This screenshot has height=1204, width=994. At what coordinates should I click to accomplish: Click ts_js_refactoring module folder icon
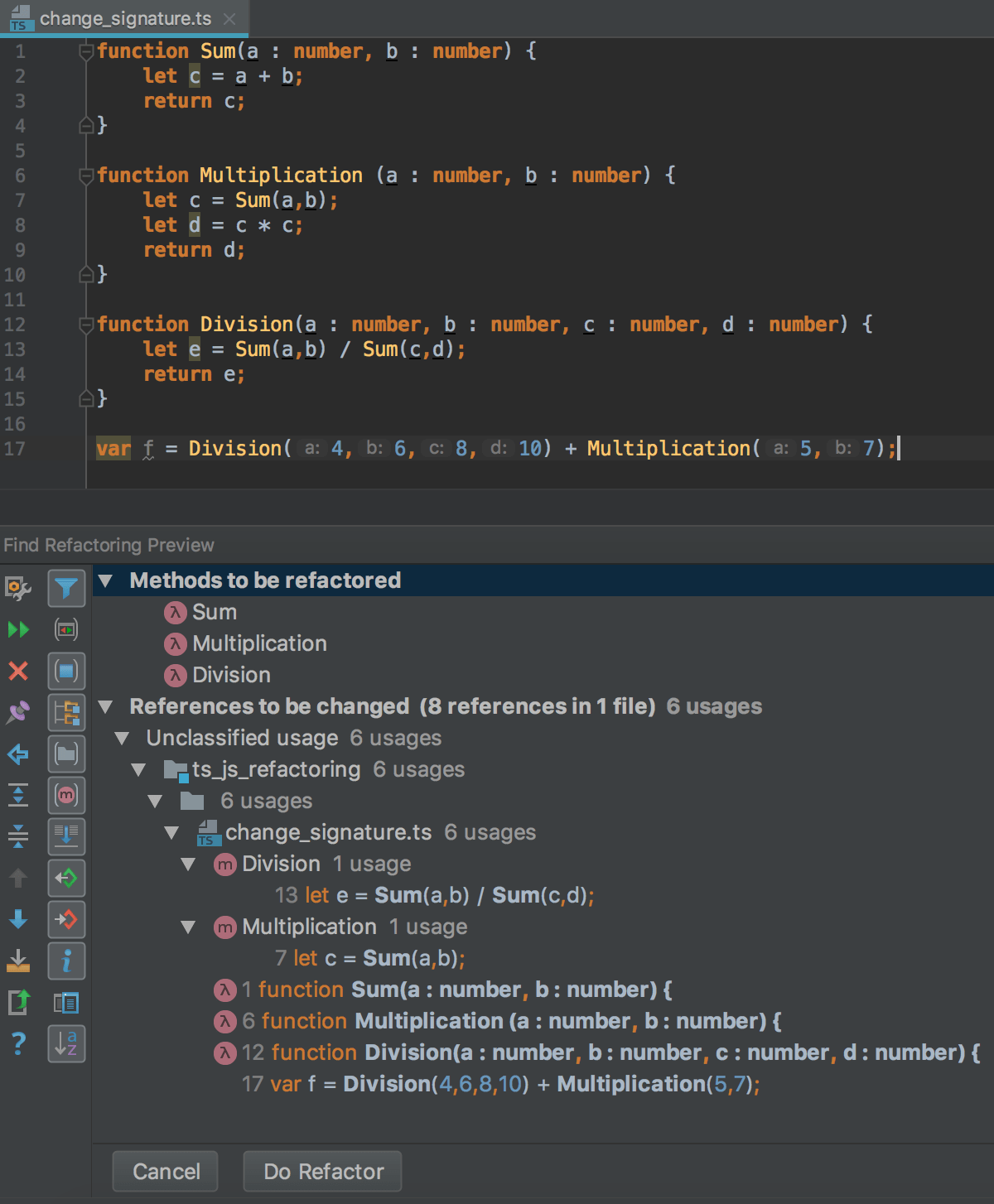click(175, 770)
